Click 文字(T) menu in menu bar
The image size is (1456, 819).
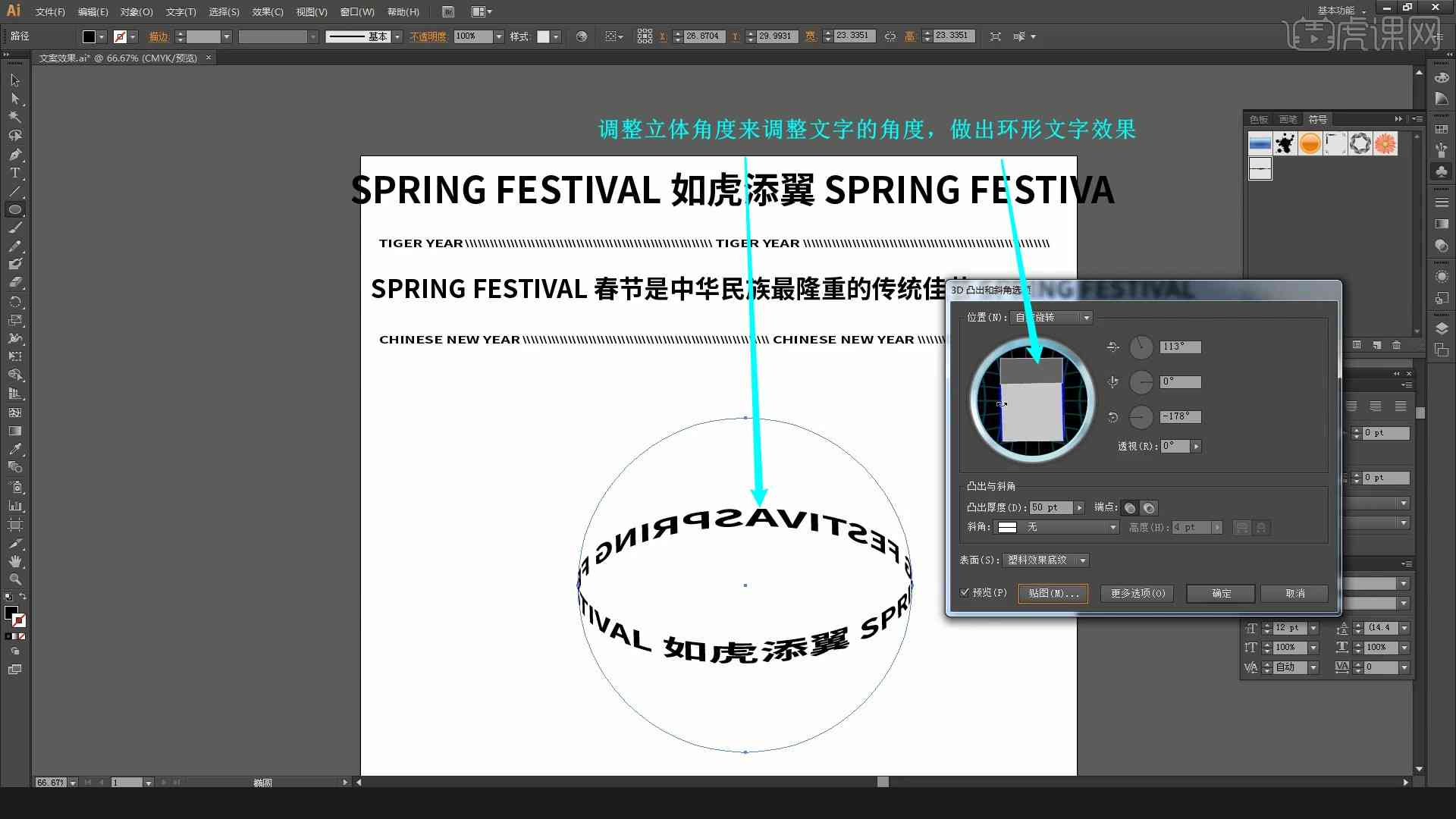click(x=177, y=11)
